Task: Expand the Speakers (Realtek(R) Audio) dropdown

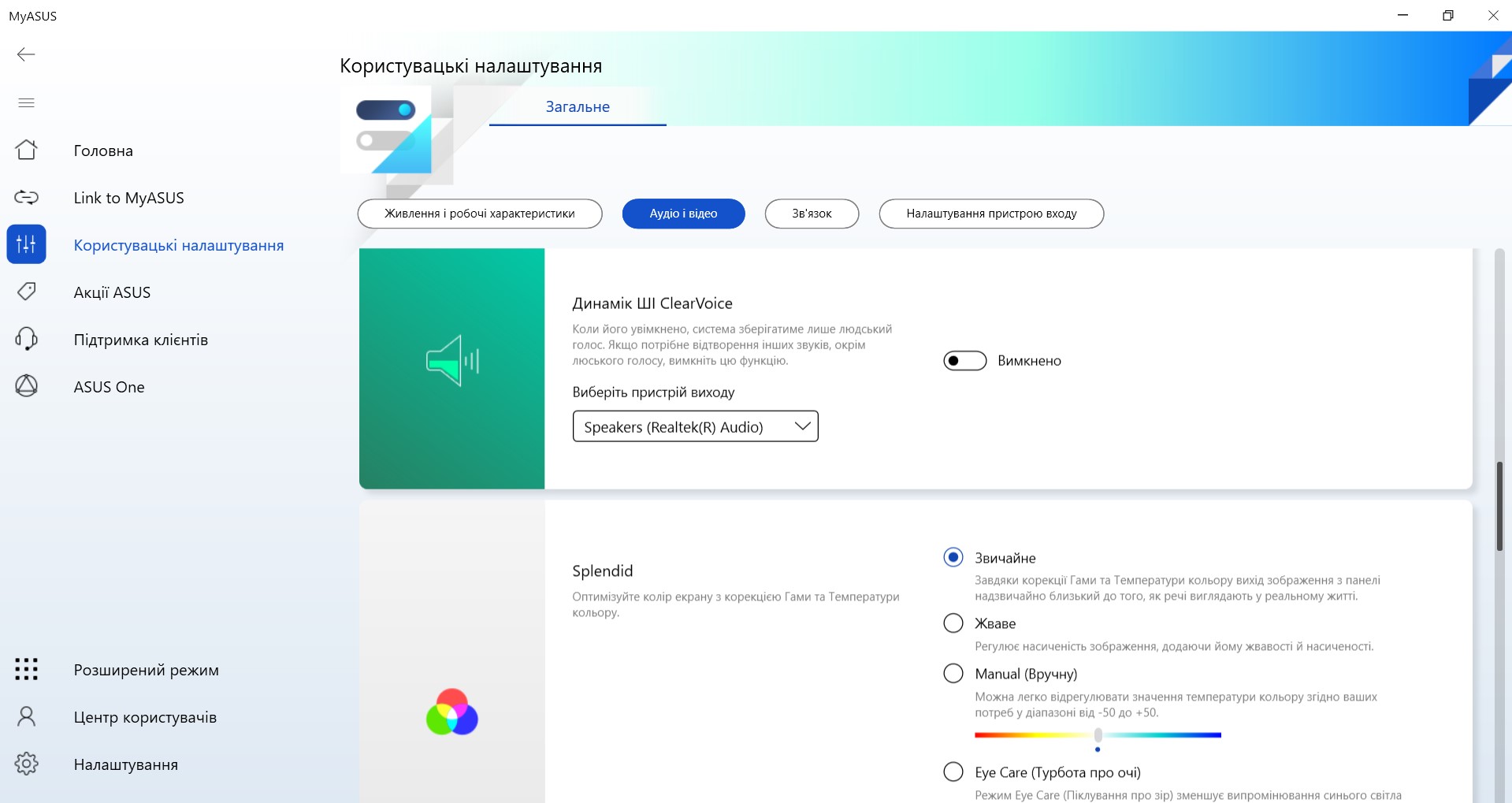Action: point(695,426)
